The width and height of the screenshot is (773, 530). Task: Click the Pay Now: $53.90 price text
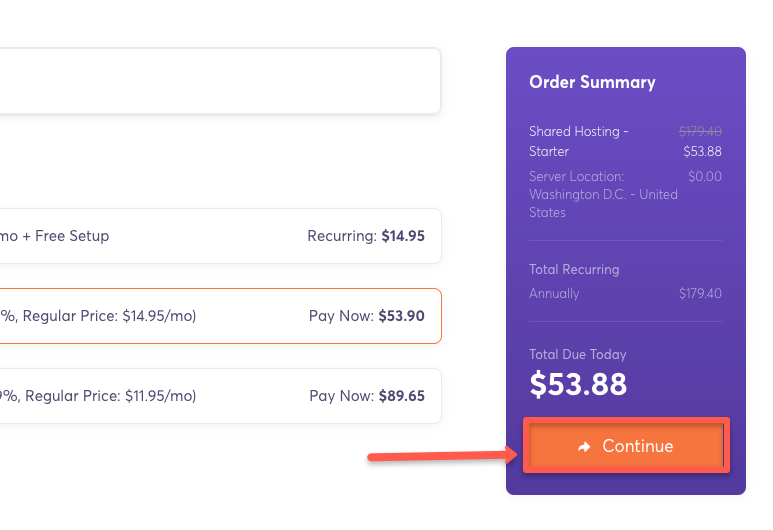[367, 316]
